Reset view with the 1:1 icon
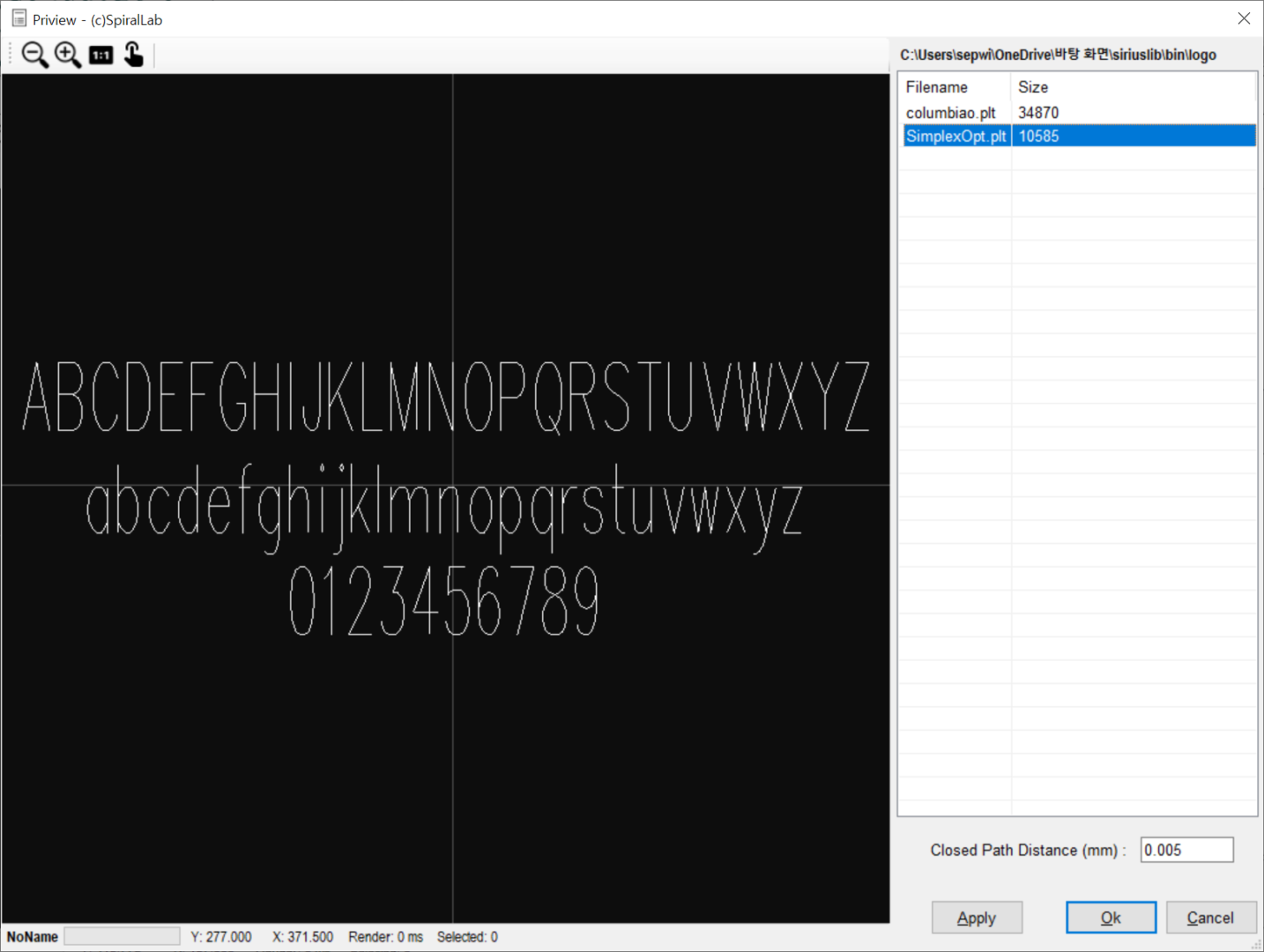This screenshot has height=952, width=1264. (100, 55)
